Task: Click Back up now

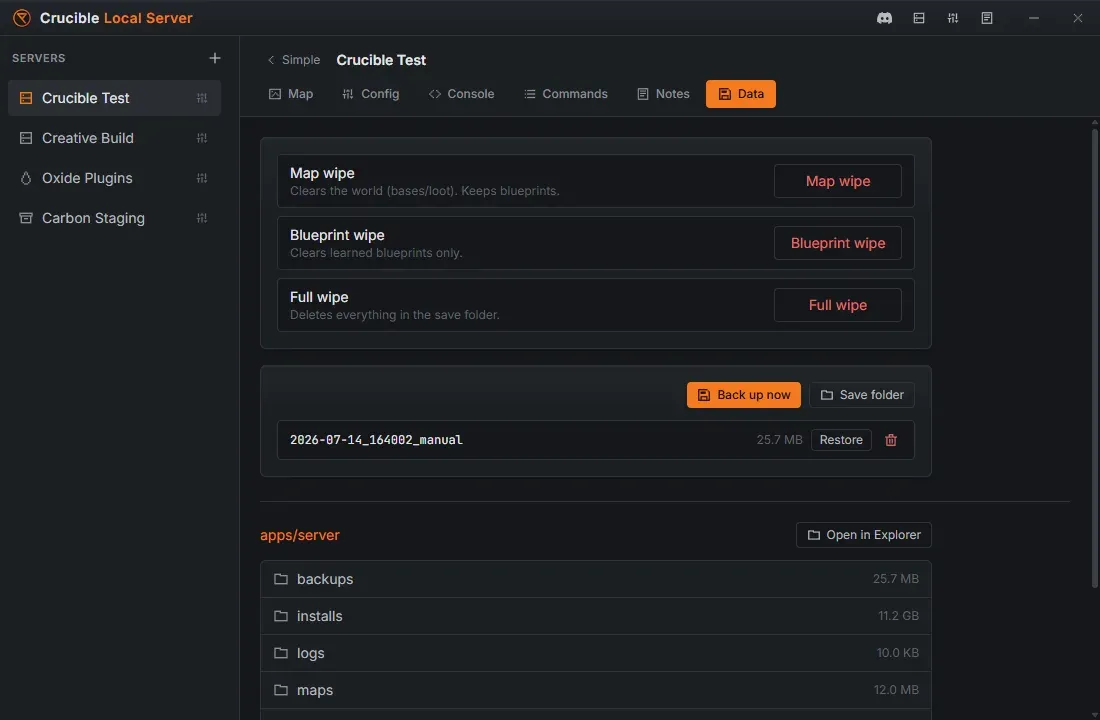Action: click(744, 395)
